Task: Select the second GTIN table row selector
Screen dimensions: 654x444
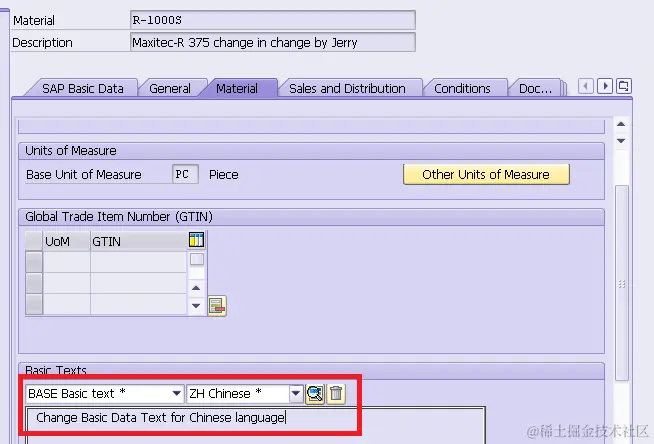Action: [34, 283]
